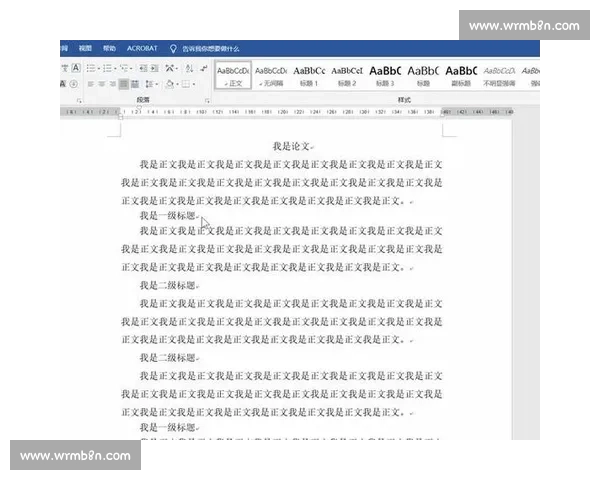Viewport: 600px width, 480px height.
Task: Click the first 我是一级标题 heading line
Action: [x=168, y=216]
